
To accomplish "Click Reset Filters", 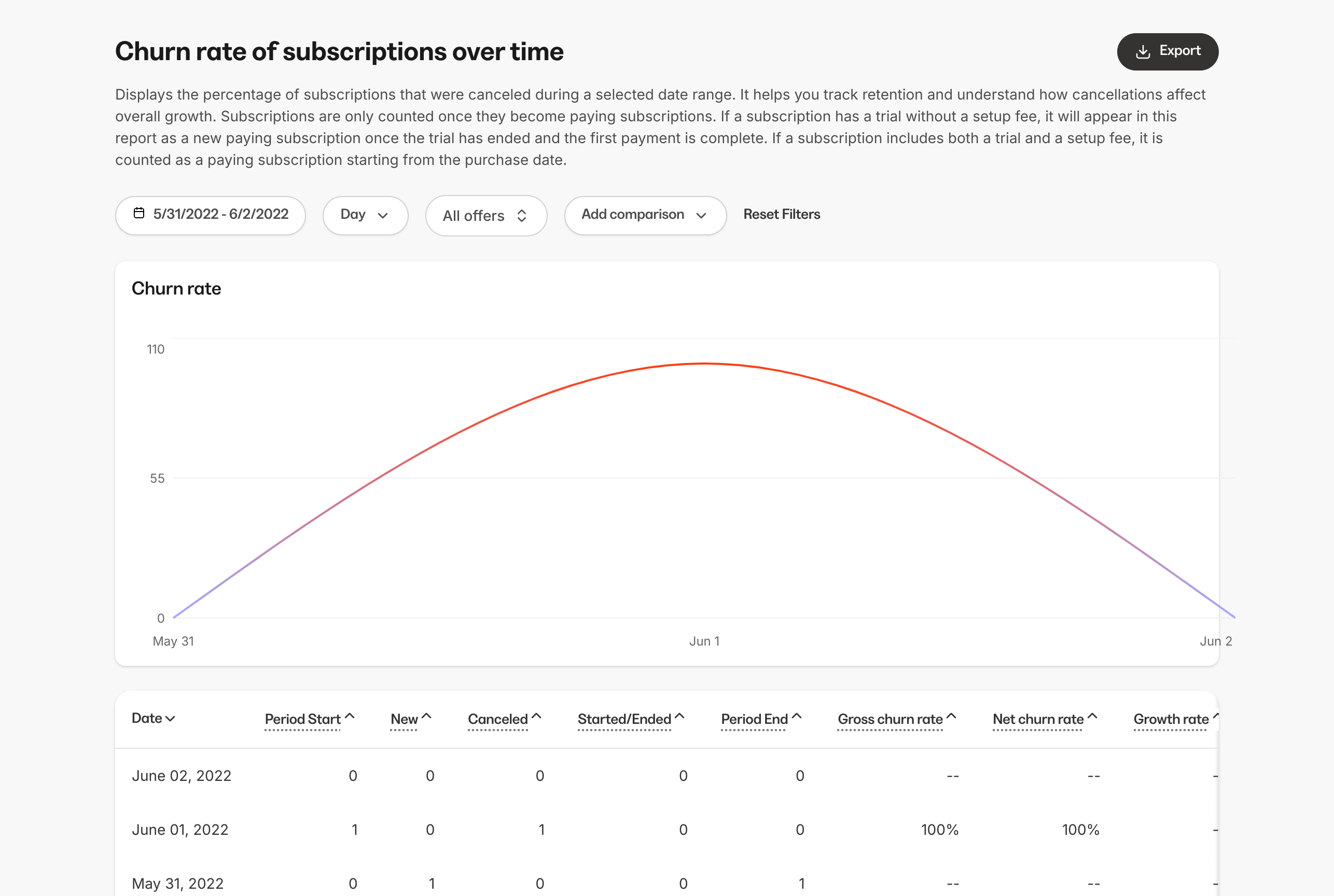I will click(x=782, y=214).
